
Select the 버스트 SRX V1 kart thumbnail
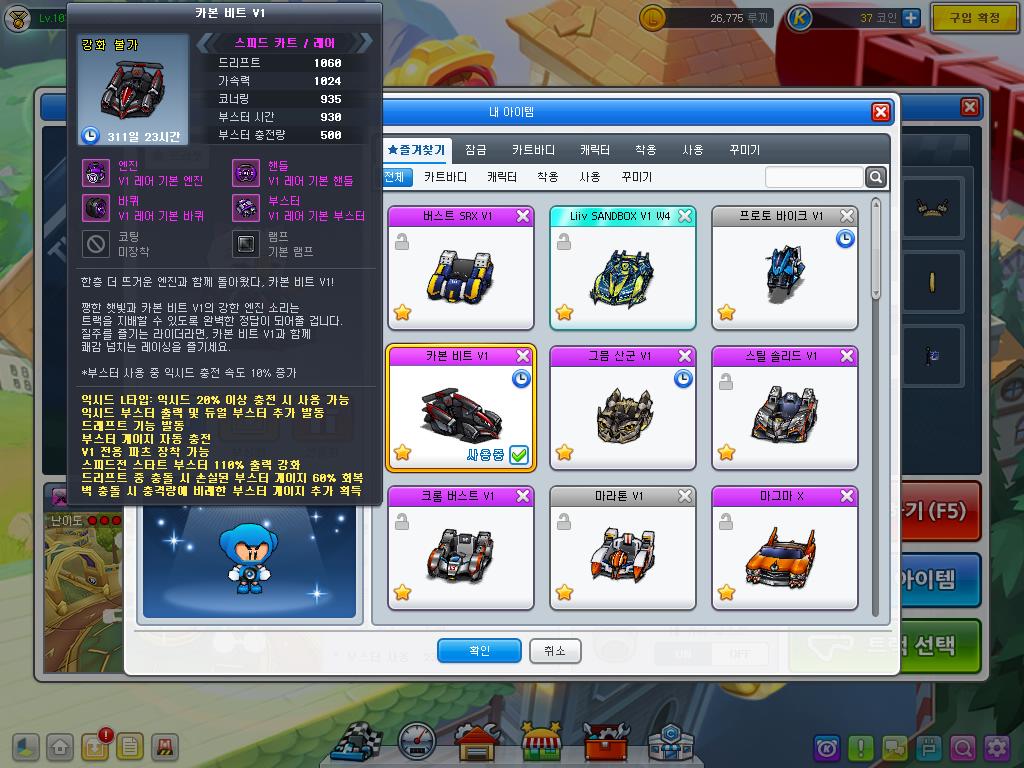pos(461,276)
